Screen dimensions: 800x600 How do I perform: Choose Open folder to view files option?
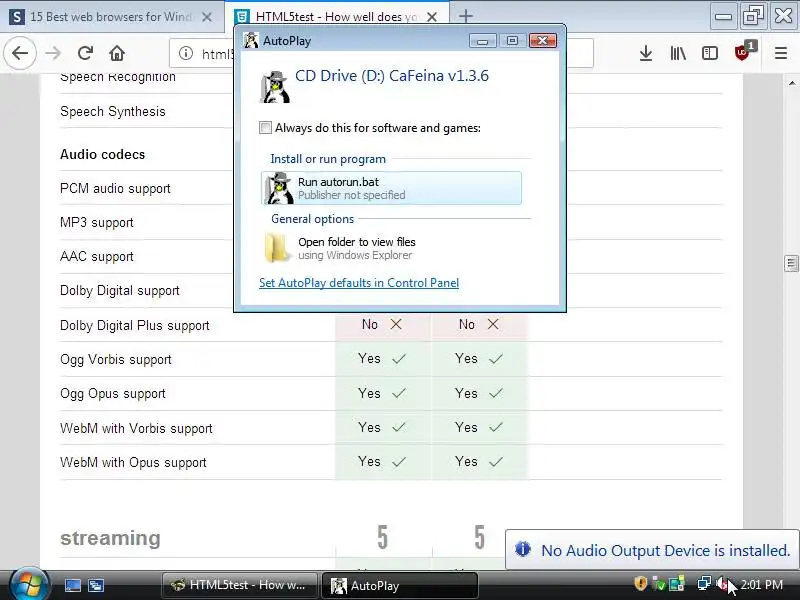(x=391, y=248)
